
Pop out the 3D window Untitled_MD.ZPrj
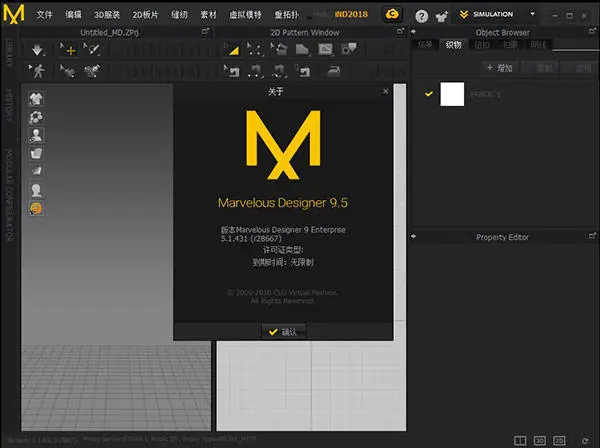pos(205,32)
